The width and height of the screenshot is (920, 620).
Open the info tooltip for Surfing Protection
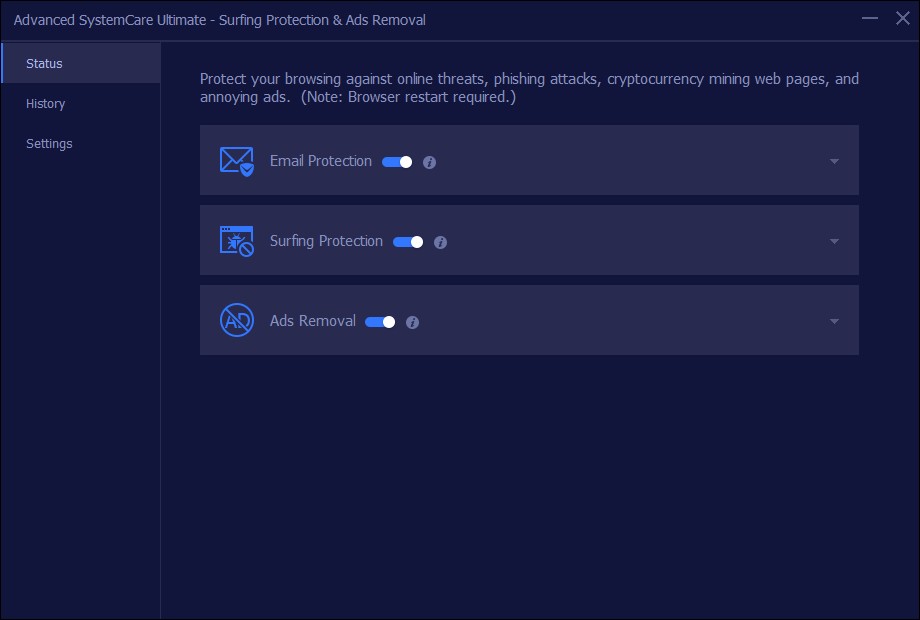[x=441, y=241]
